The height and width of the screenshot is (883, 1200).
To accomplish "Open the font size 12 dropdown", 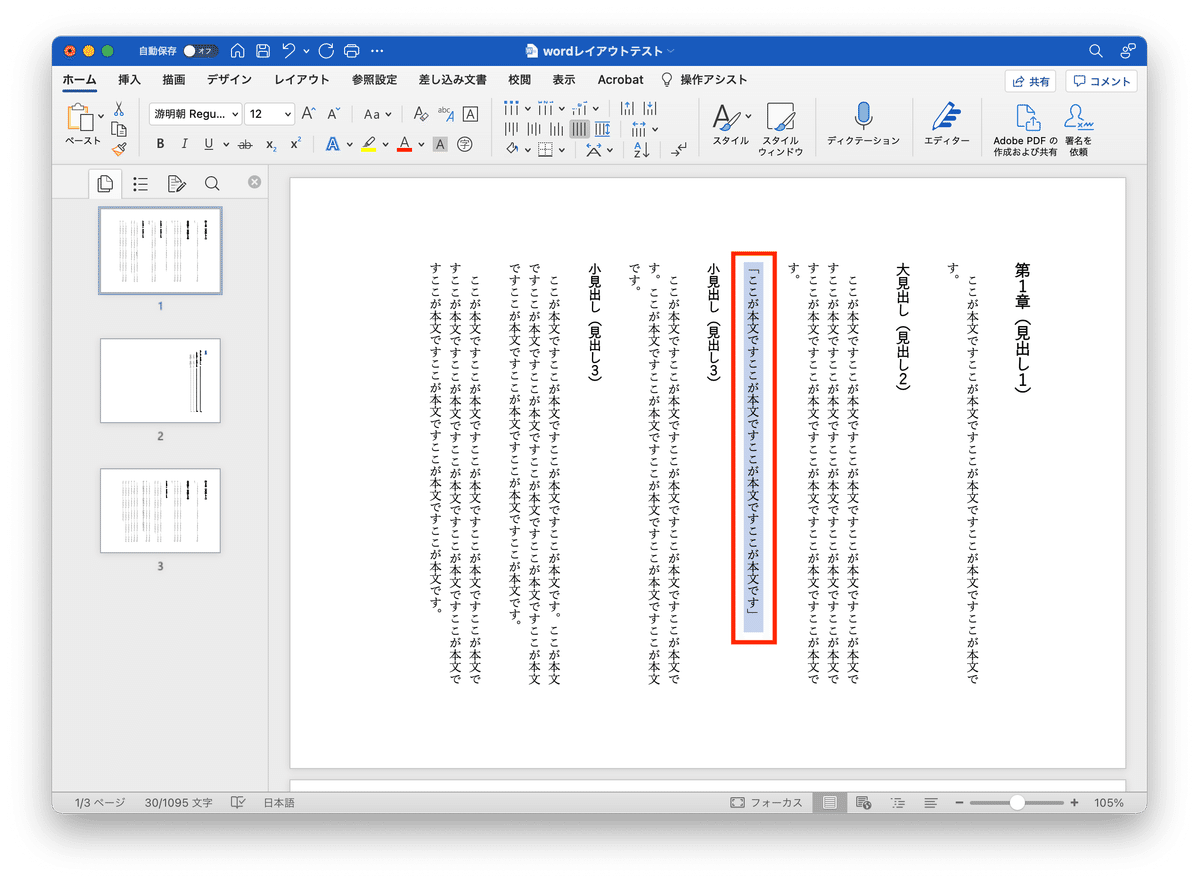I will pyautogui.click(x=270, y=114).
